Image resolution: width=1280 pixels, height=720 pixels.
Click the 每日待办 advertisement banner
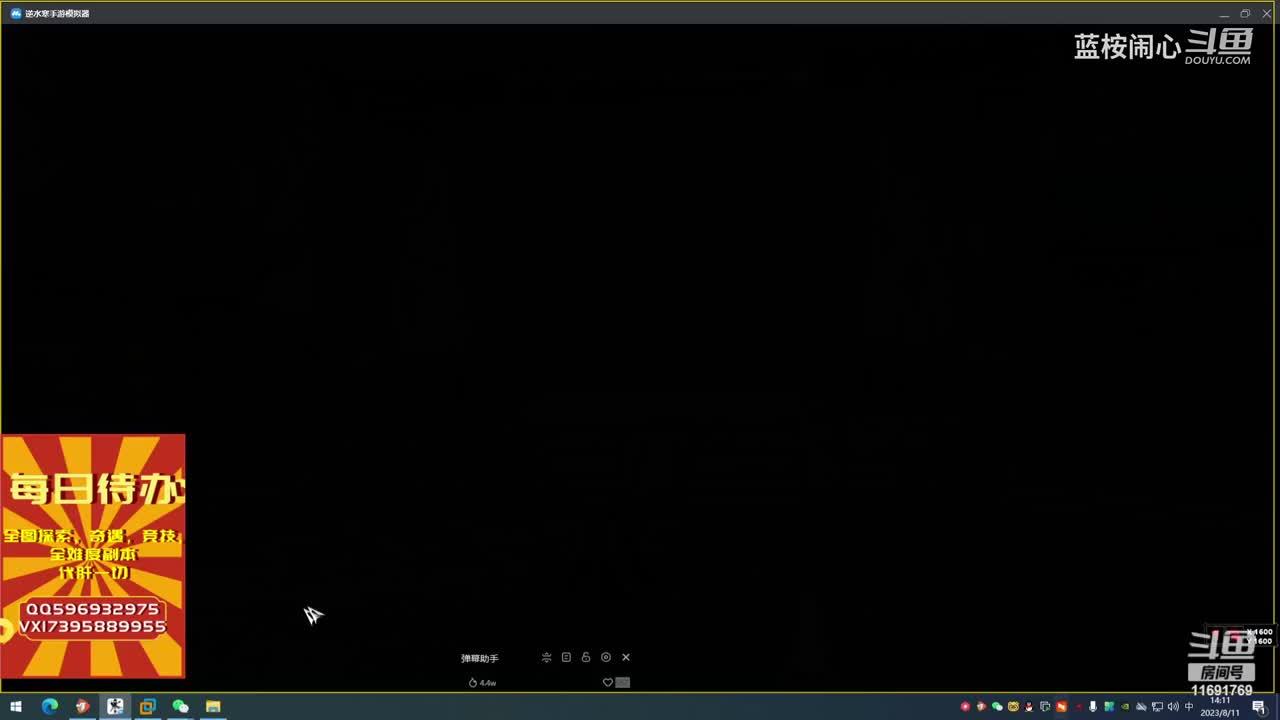click(93, 556)
